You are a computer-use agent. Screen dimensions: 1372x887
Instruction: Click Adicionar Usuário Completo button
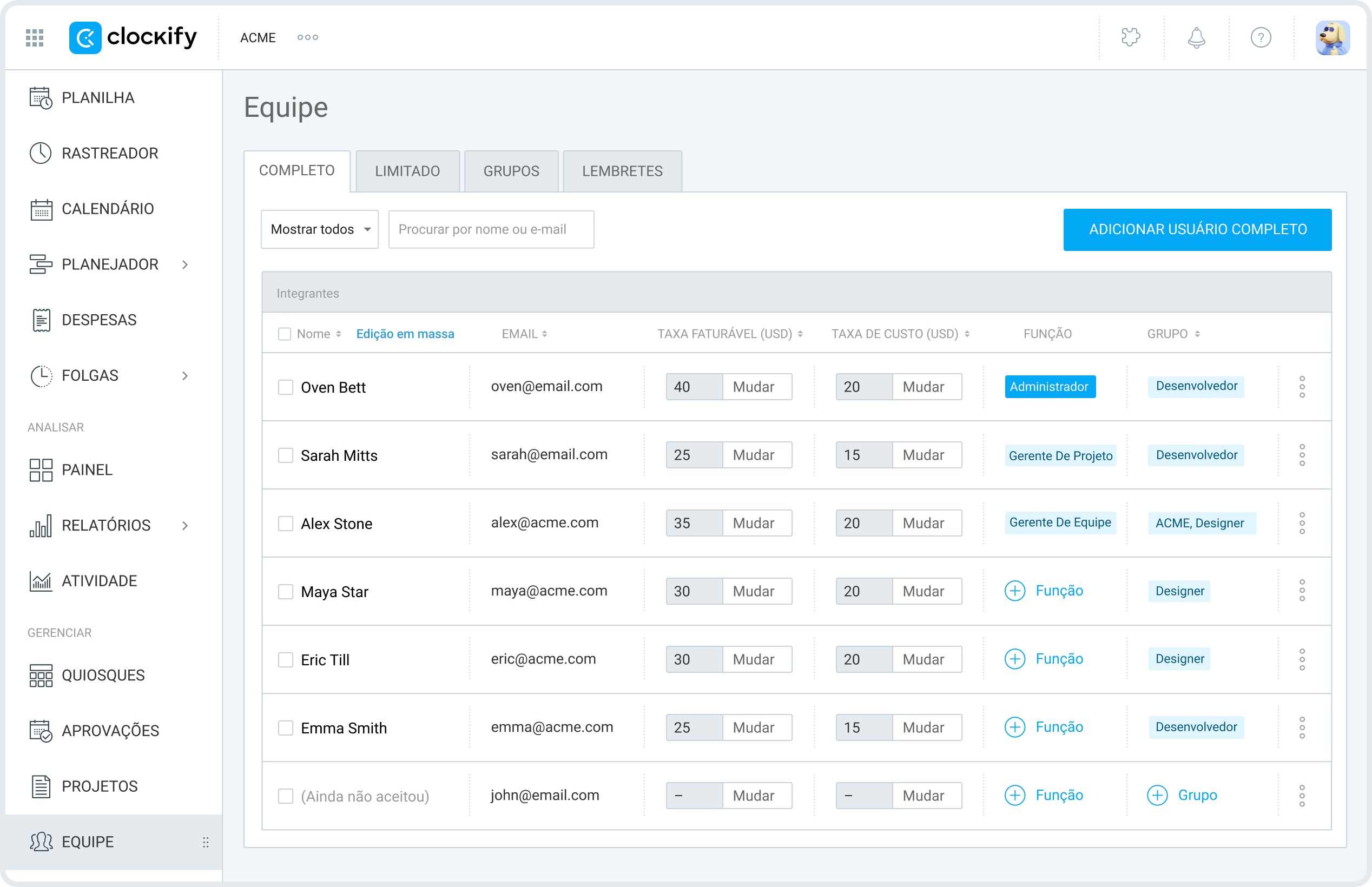(x=1197, y=229)
